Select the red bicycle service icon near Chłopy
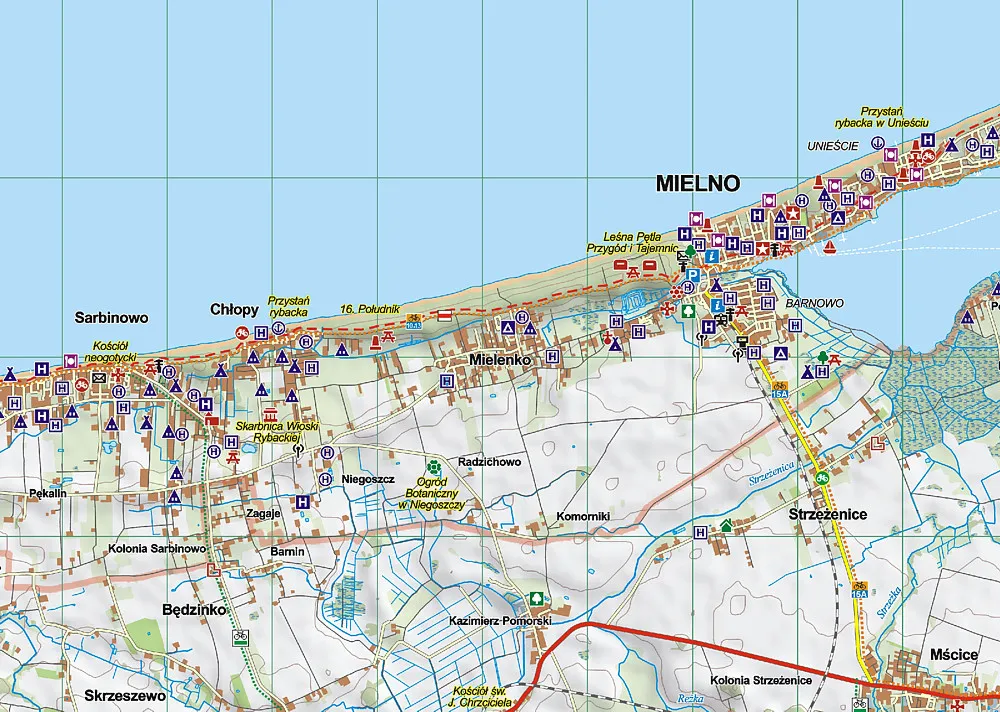The height and width of the screenshot is (712, 1000). [x=242, y=333]
